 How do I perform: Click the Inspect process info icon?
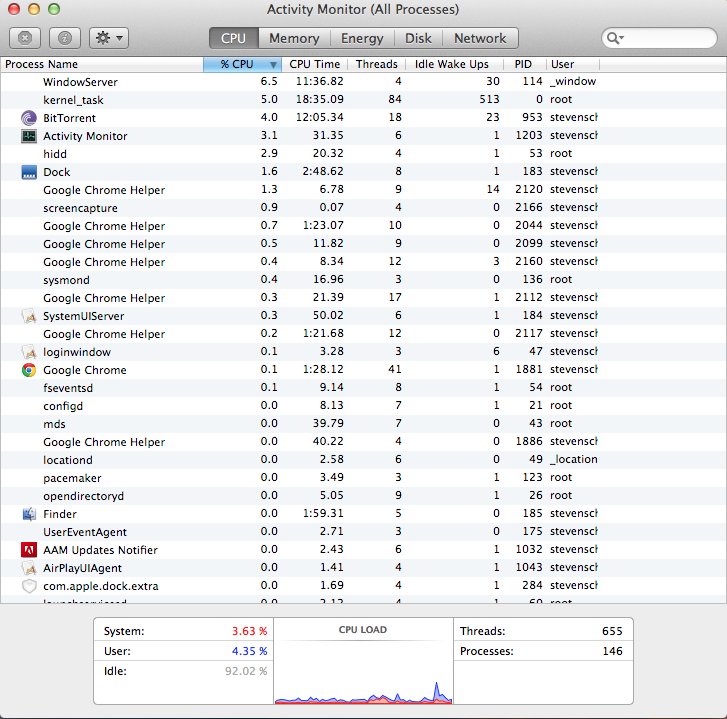65,38
